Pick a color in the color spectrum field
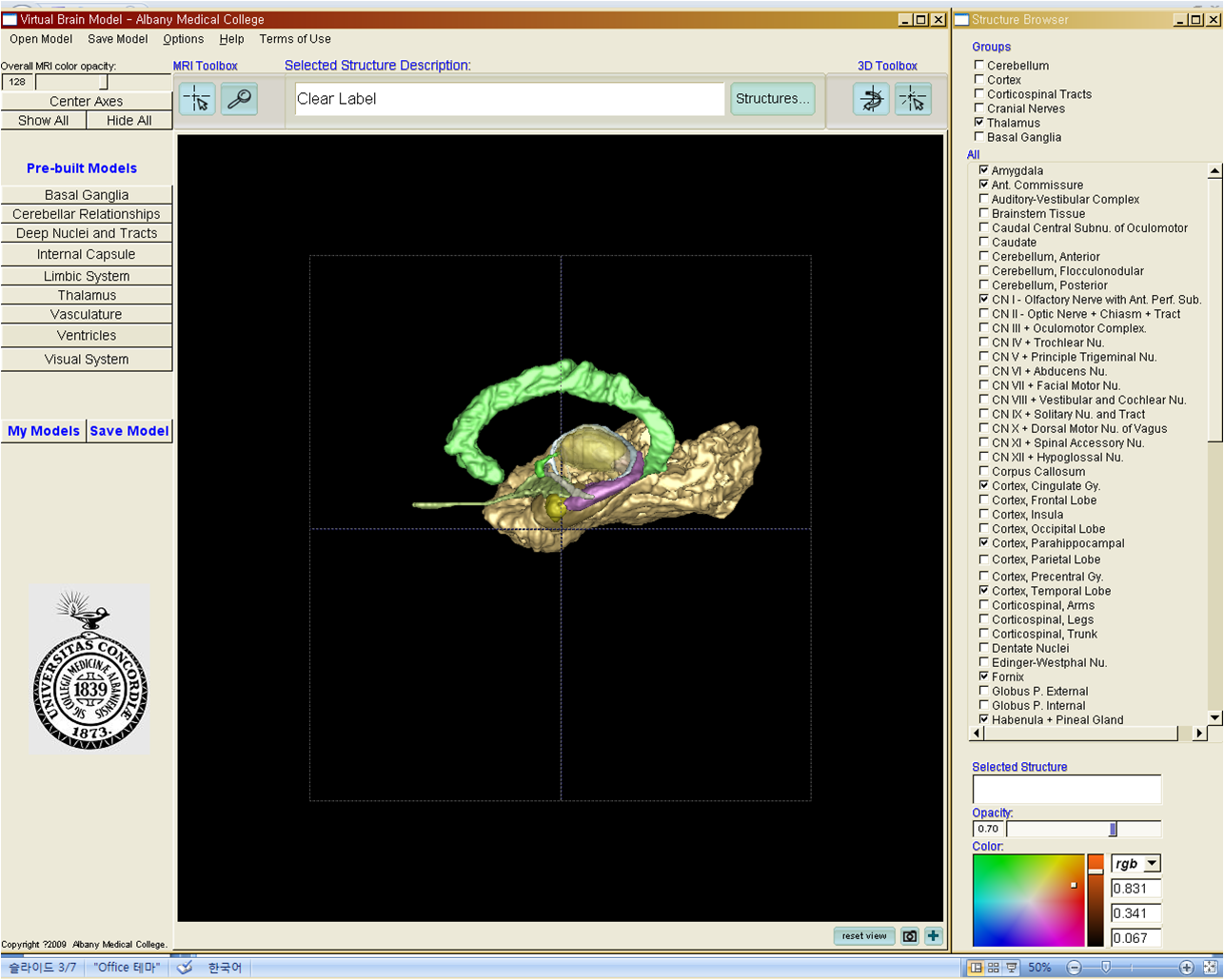The image size is (1224, 980). (x=1028, y=900)
